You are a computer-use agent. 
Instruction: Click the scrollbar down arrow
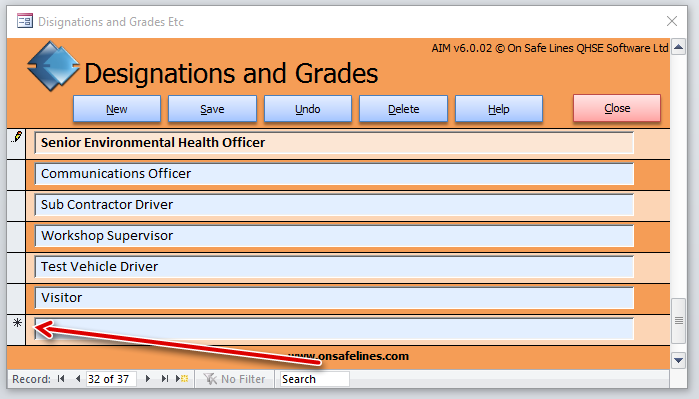click(678, 360)
